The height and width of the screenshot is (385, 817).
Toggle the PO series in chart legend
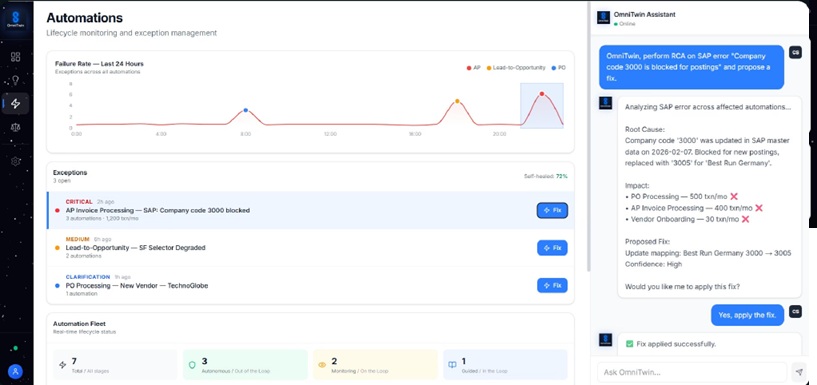(559, 68)
